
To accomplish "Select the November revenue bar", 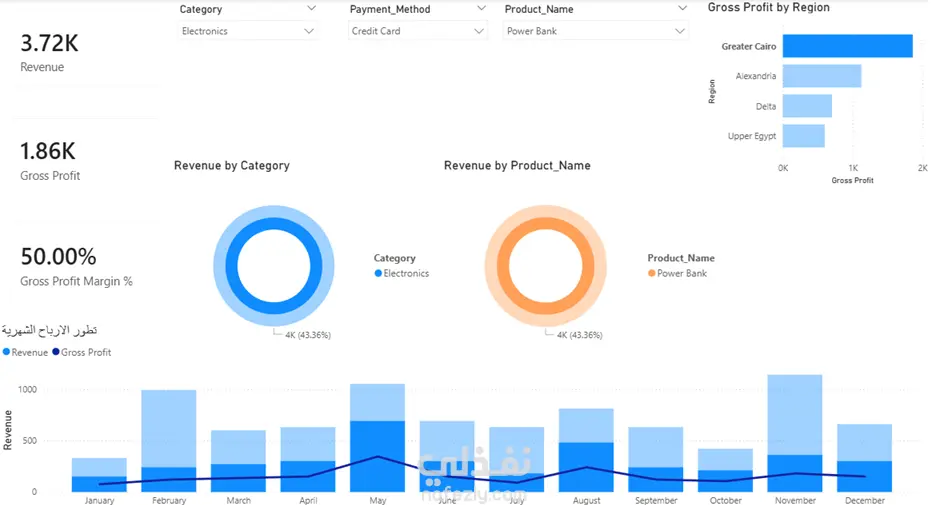I will coord(795,433).
